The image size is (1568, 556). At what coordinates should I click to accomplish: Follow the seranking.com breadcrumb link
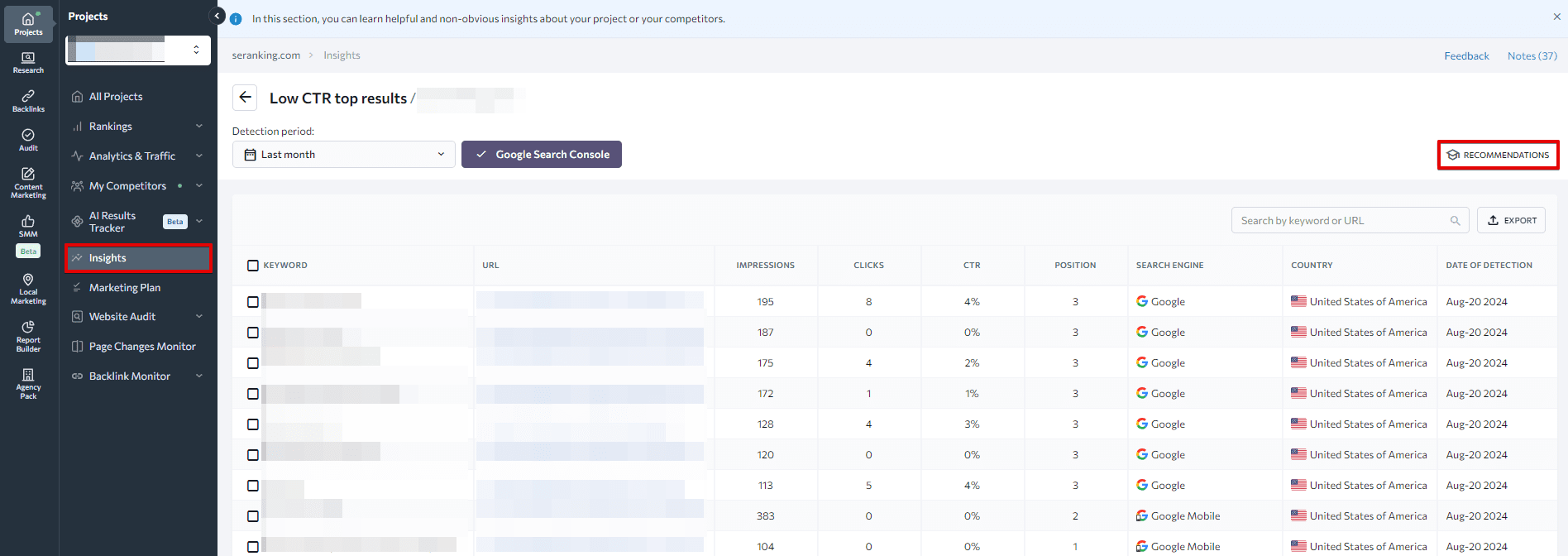(x=266, y=55)
